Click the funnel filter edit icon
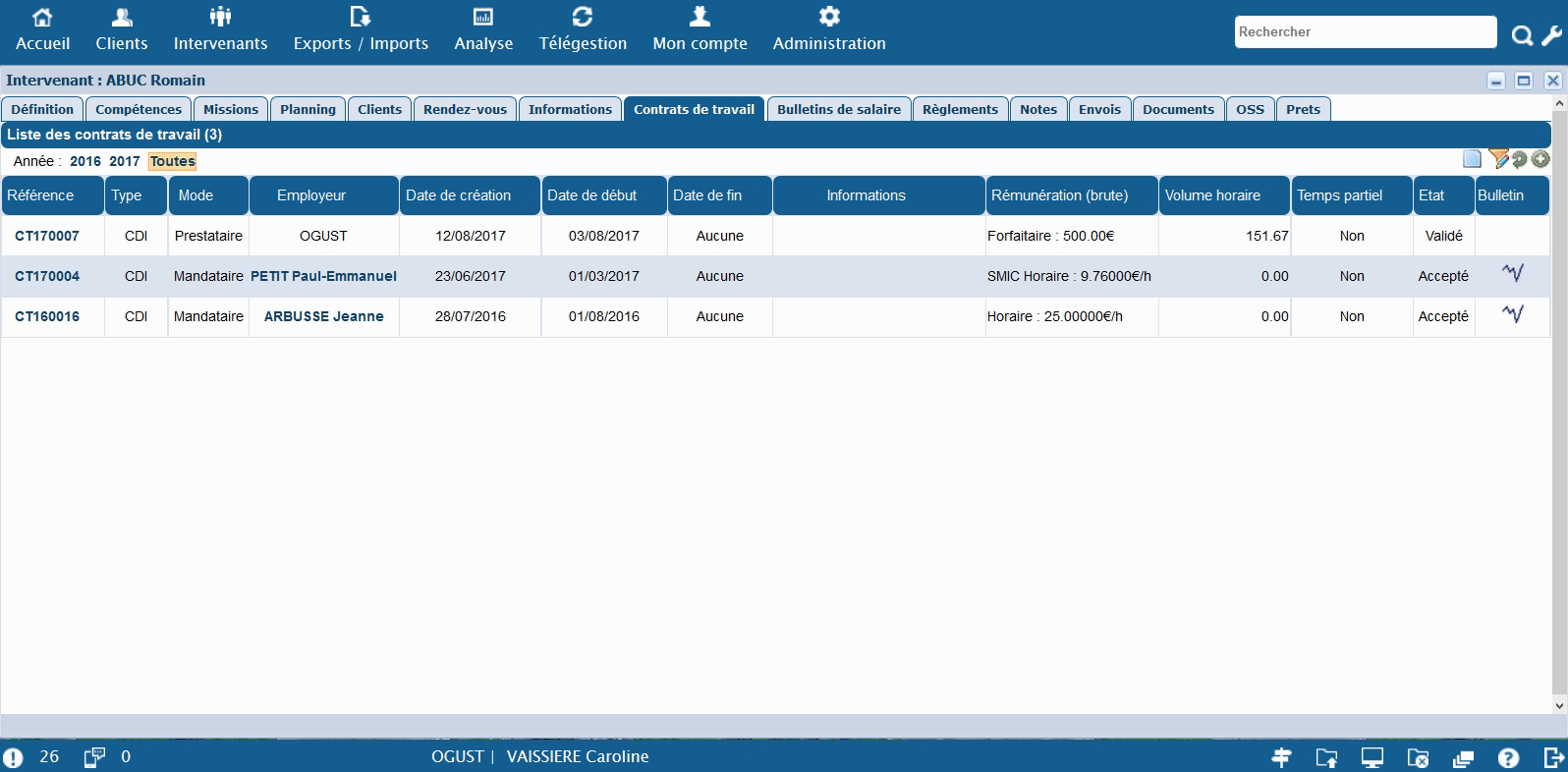The width and height of the screenshot is (1568, 772). pyautogui.click(x=1497, y=159)
